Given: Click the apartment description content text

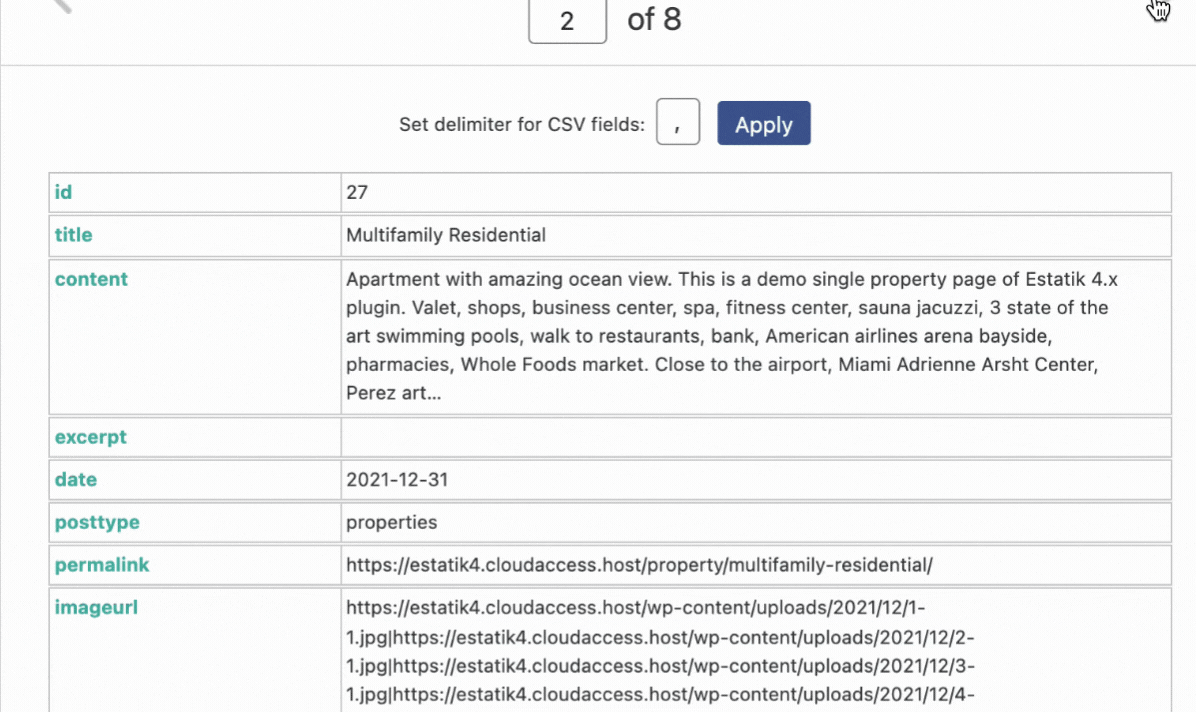Looking at the screenshot, I should pos(726,336).
